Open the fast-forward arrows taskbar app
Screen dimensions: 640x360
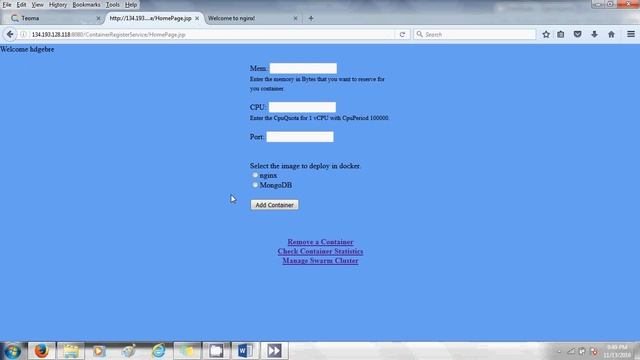274,351
